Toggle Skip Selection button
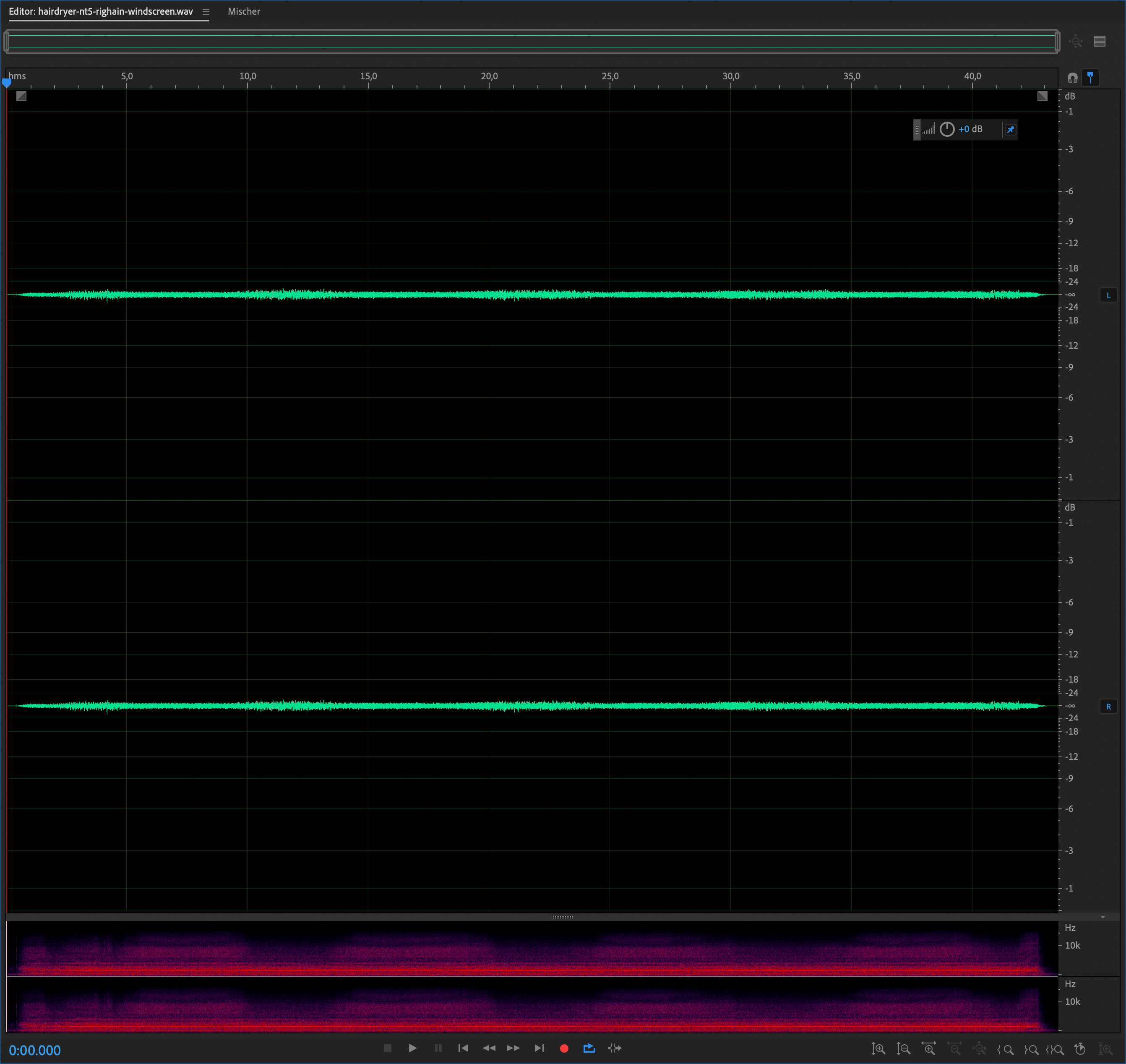Viewport: 1126px width, 1064px height. pyautogui.click(x=614, y=1048)
